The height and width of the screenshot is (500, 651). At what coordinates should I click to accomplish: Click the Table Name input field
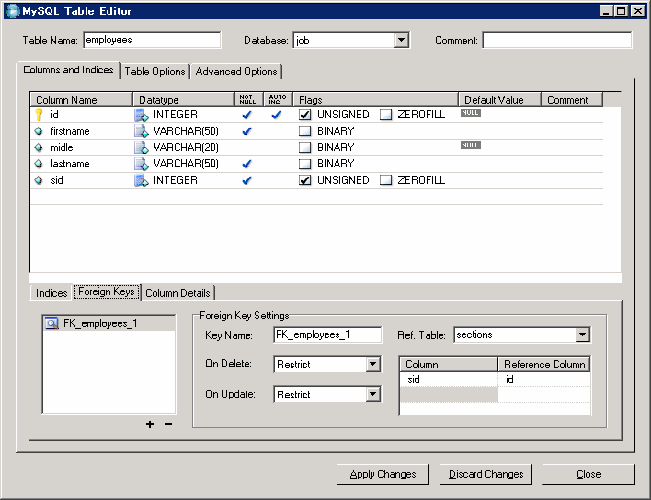[151, 41]
